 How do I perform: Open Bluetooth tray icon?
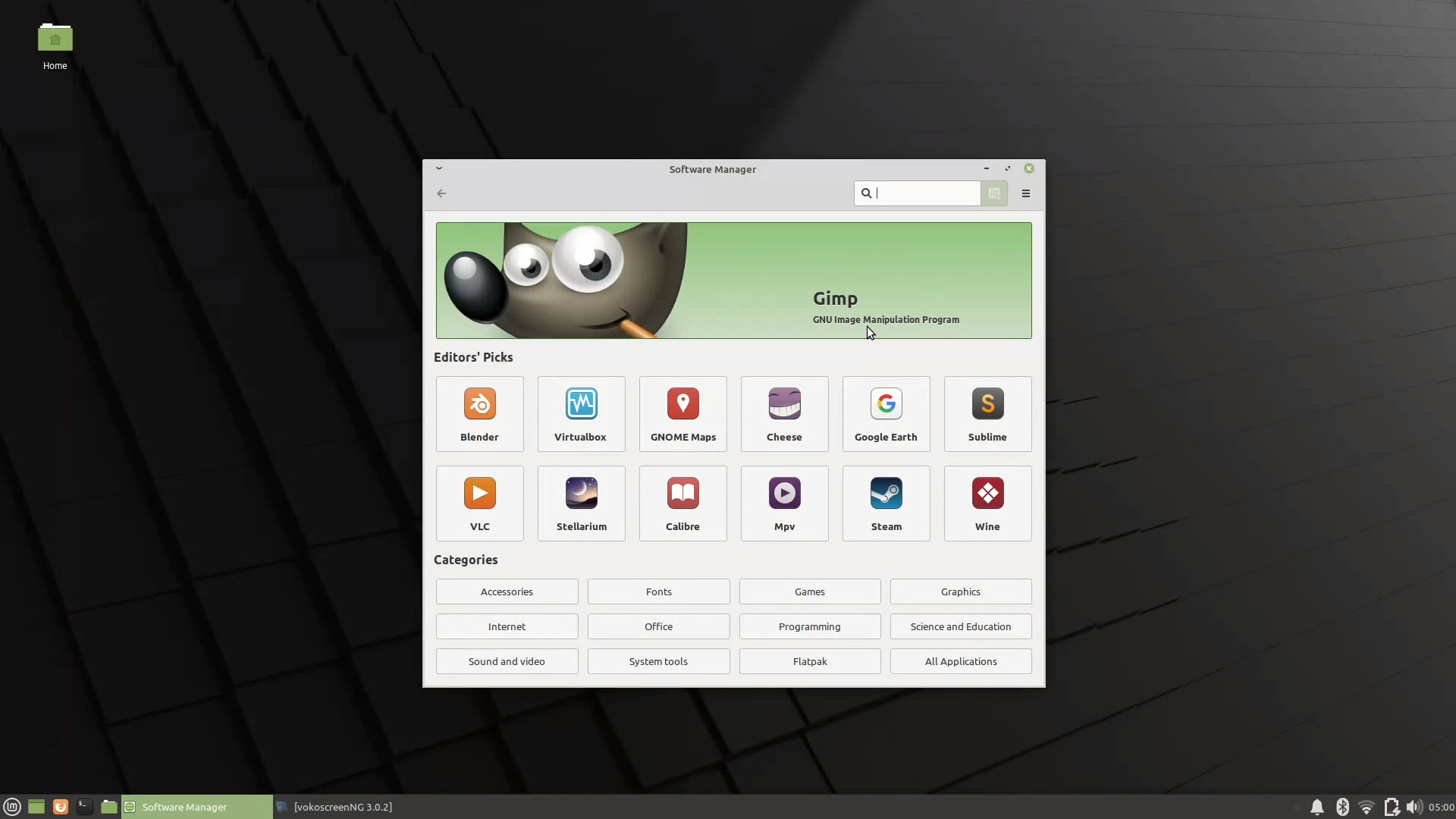pyautogui.click(x=1342, y=807)
